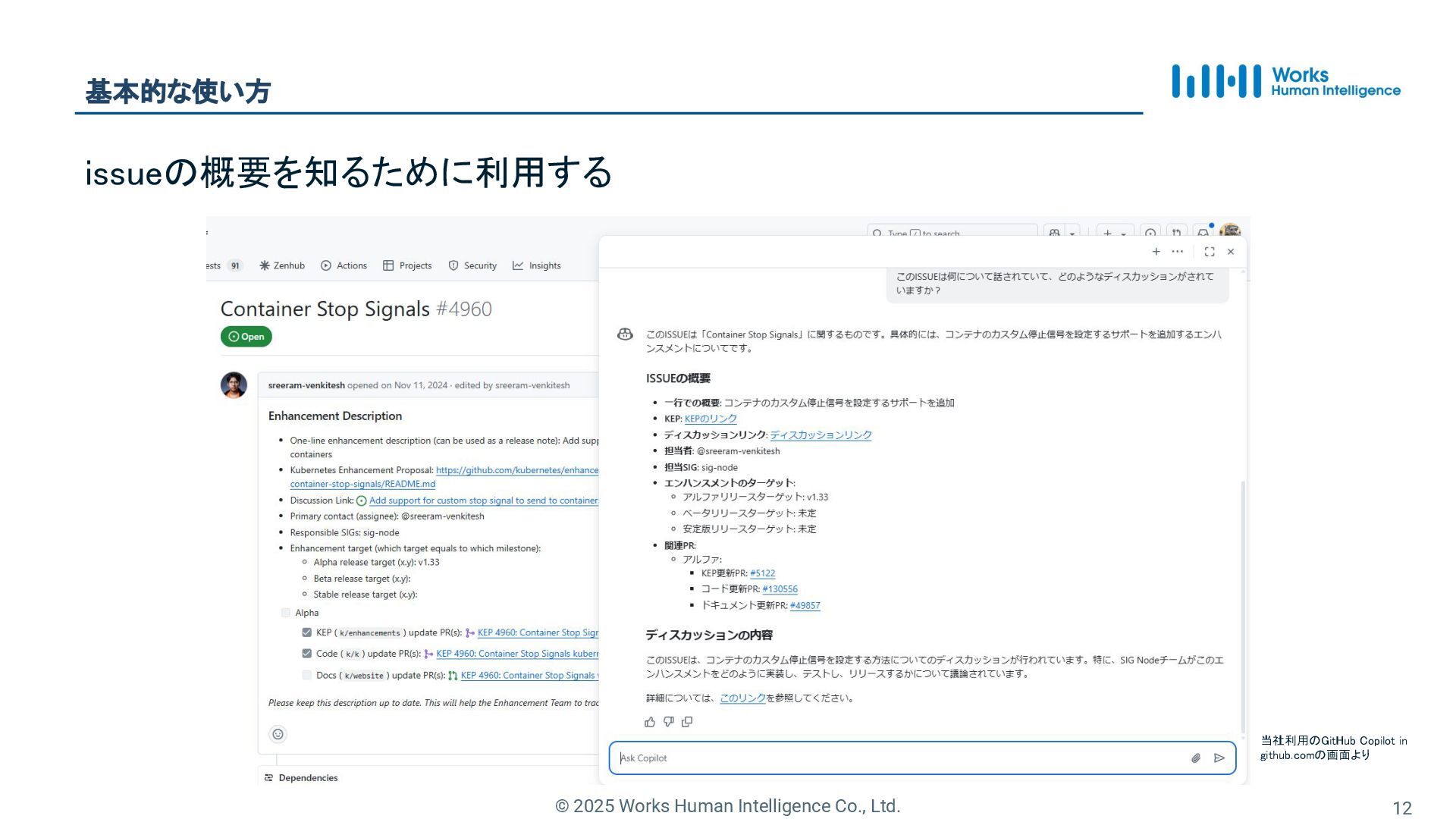Check the Docs k/website update checkbox
Screen dimensions: 1456x819
[x=306, y=675]
